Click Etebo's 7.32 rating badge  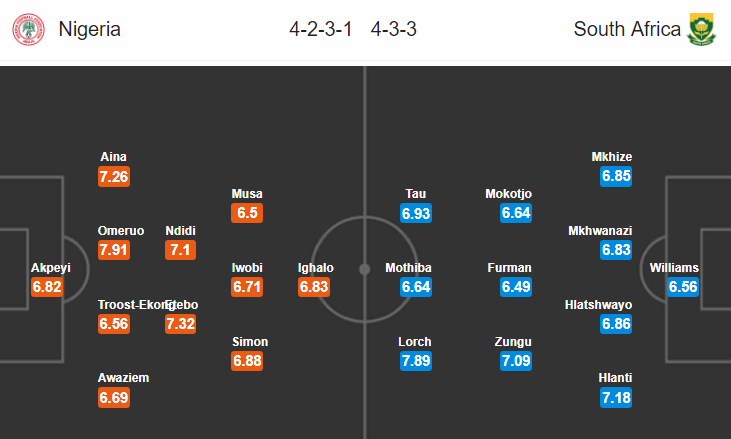(180, 323)
